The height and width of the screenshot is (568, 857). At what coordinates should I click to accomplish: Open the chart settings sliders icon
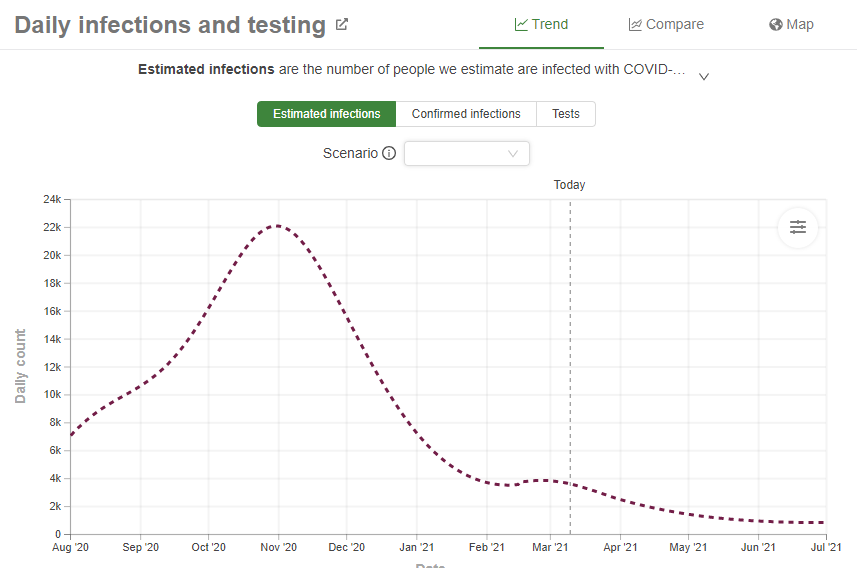point(798,227)
